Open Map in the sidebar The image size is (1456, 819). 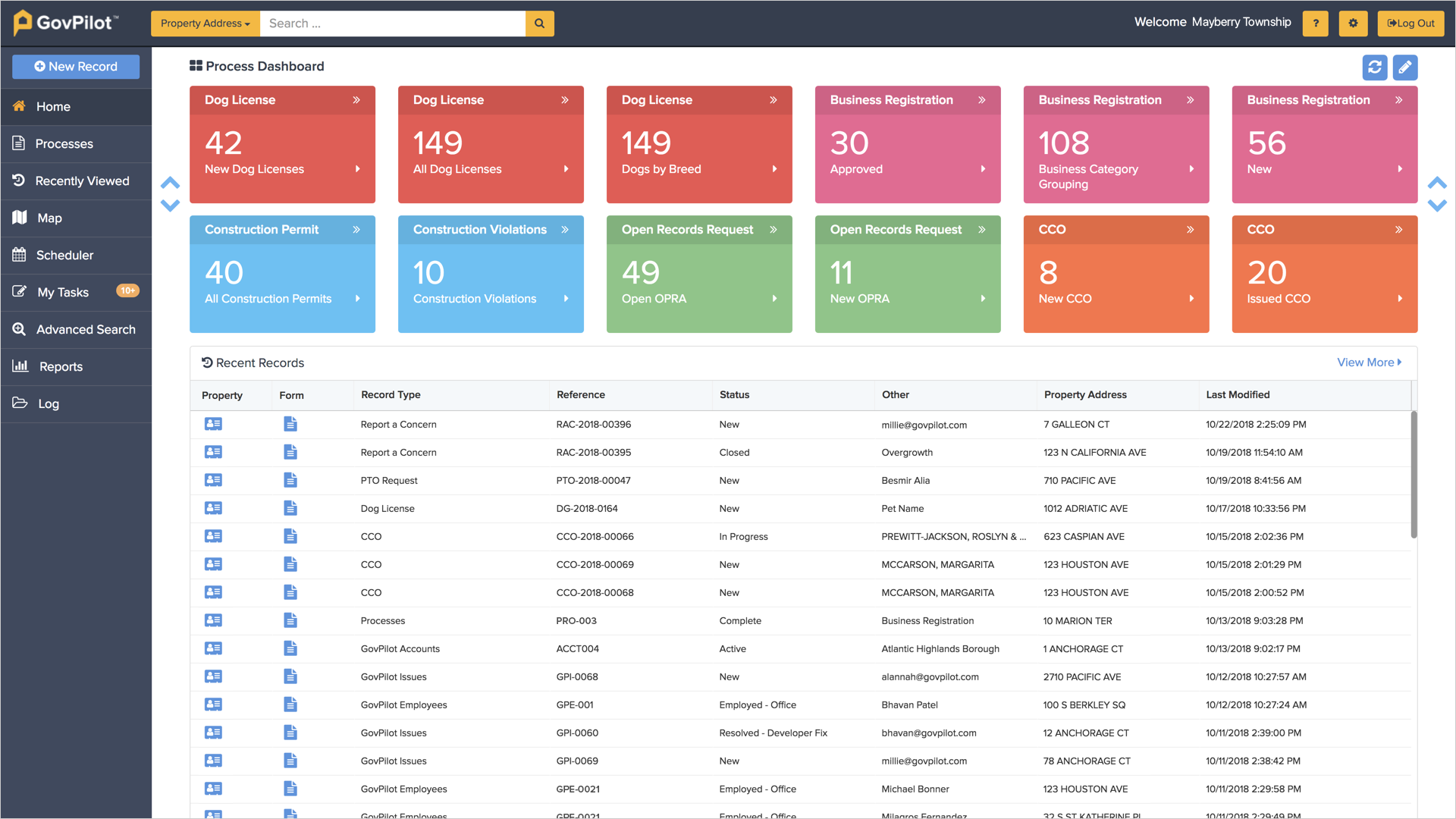tap(76, 218)
